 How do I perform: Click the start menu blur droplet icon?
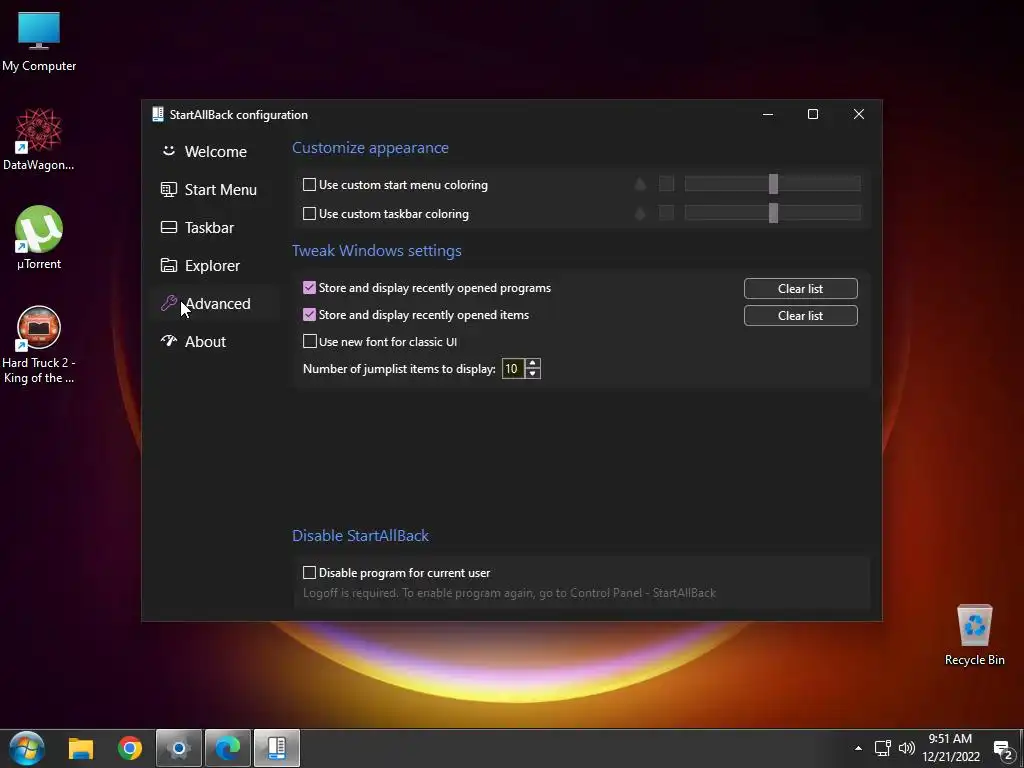pos(640,184)
